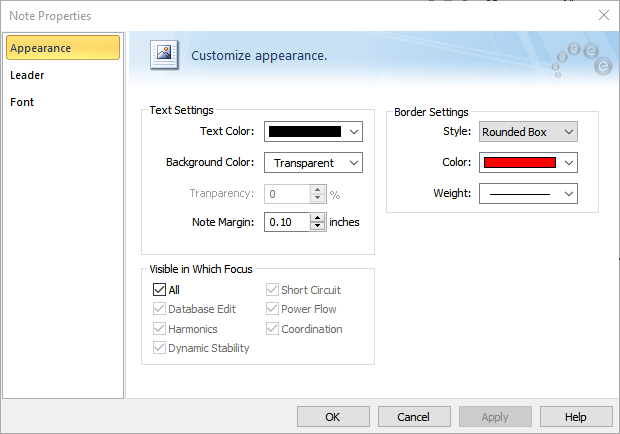This screenshot has width=620, height=434.
Task: Toggle the Power Flow checkbox
Action: (x=273, y=309)
